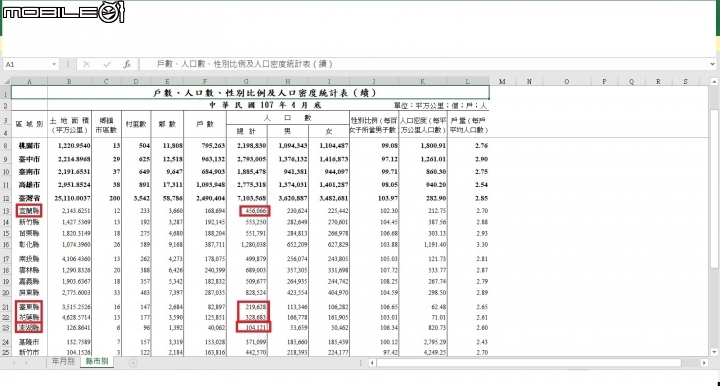The image size is (720, 386).
Task: Click the 單位：平方公里；個；戶；人 cell
Action: pos(440,106)
